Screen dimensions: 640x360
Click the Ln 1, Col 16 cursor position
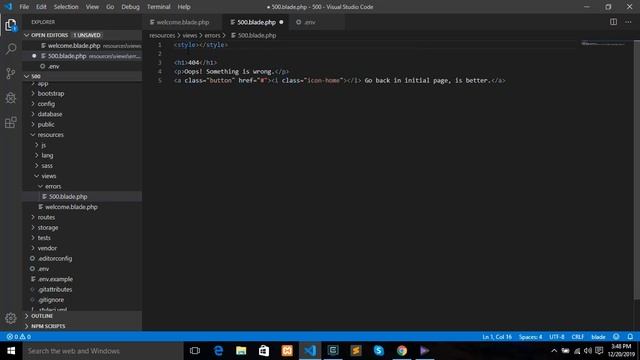(497, 337)
